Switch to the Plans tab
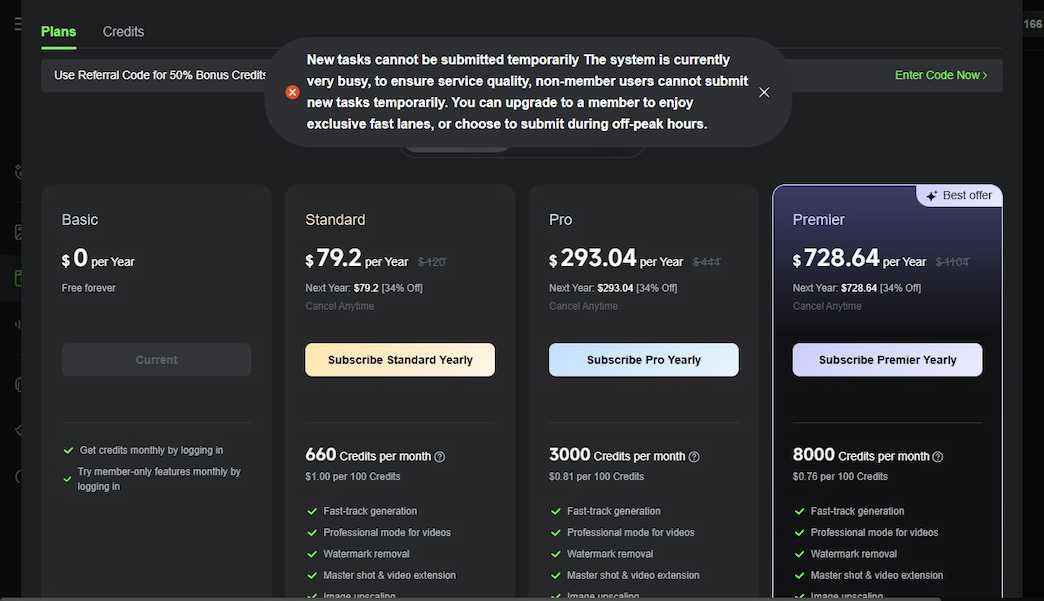1044x601 pixels. (58, 32)
